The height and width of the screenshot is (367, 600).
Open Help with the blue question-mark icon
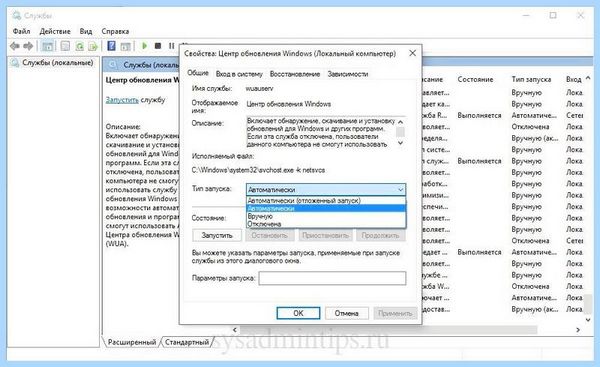111,46
